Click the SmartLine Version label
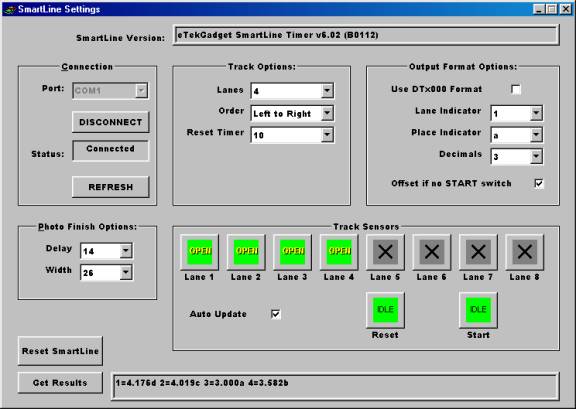Viewport: 576px width, 409px height. [x=120, y=38]
